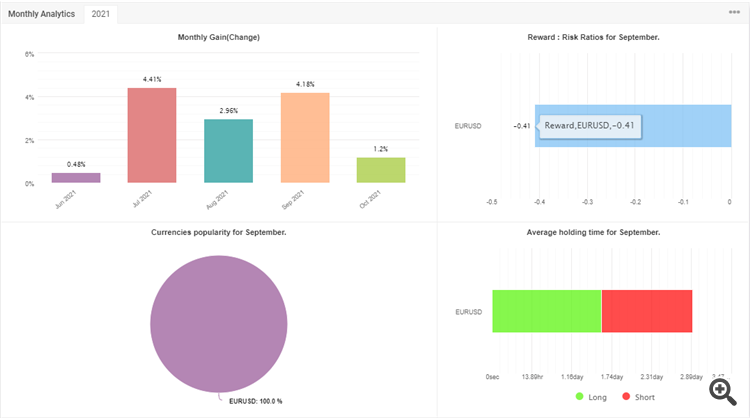
Task: Click the Long legend label text
Action: (x=597, y=397)
